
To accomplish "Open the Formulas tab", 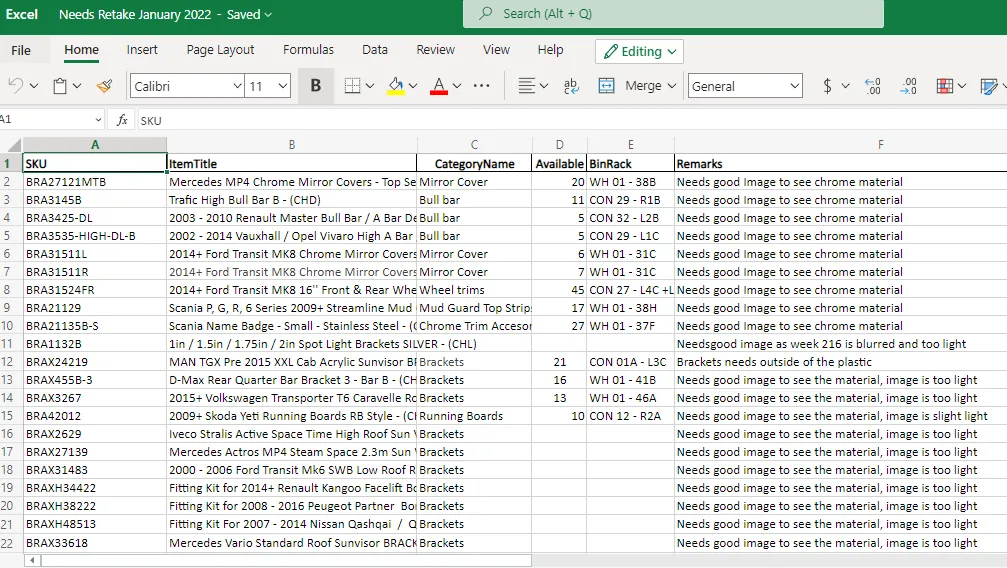I will pos(308,49).
